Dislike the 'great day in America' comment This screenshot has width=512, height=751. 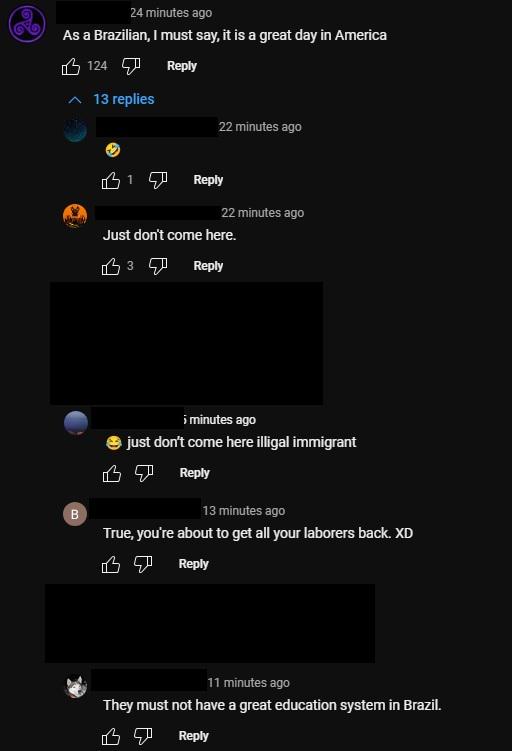point(131,66)
